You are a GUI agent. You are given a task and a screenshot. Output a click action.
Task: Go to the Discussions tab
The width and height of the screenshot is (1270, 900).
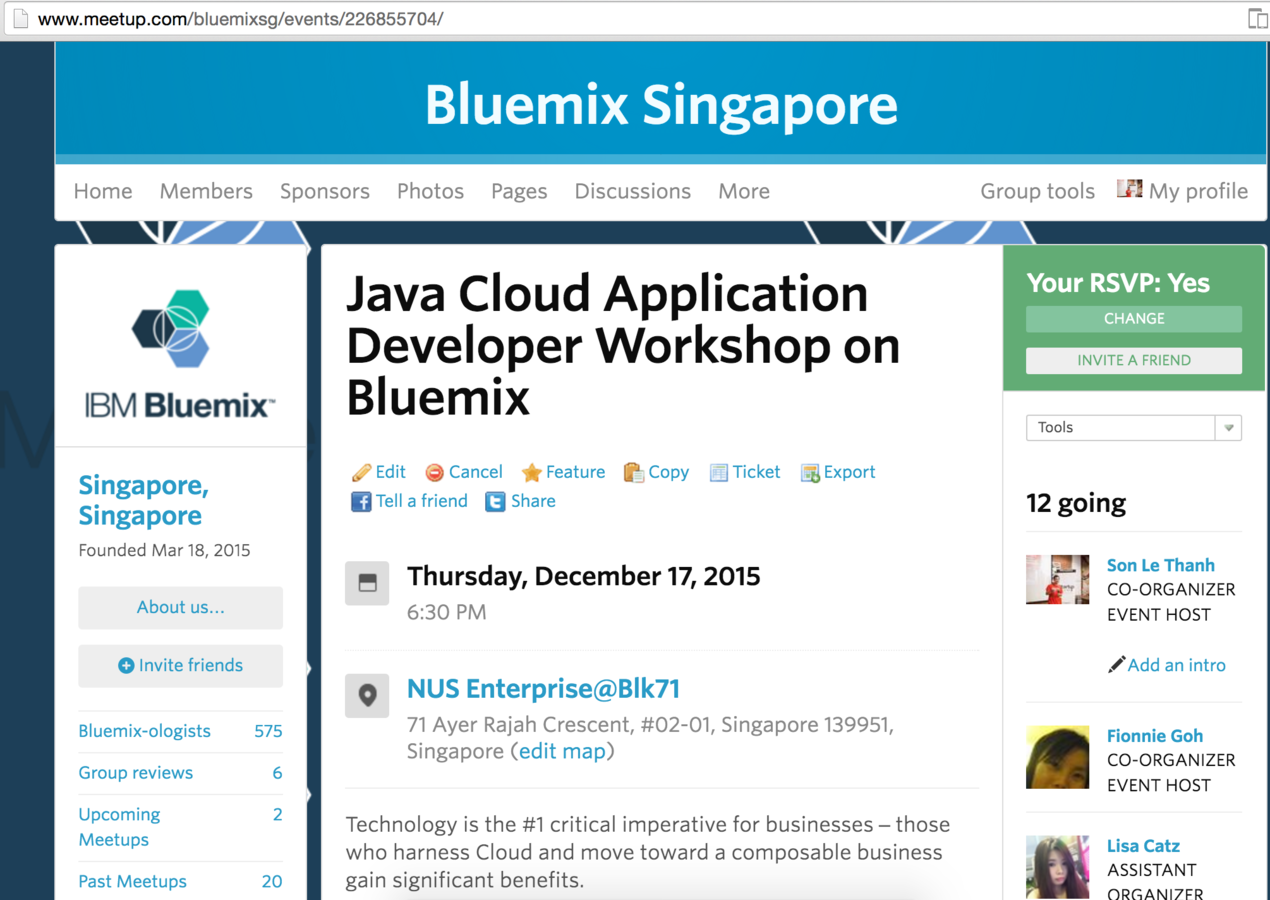point(632,191)
